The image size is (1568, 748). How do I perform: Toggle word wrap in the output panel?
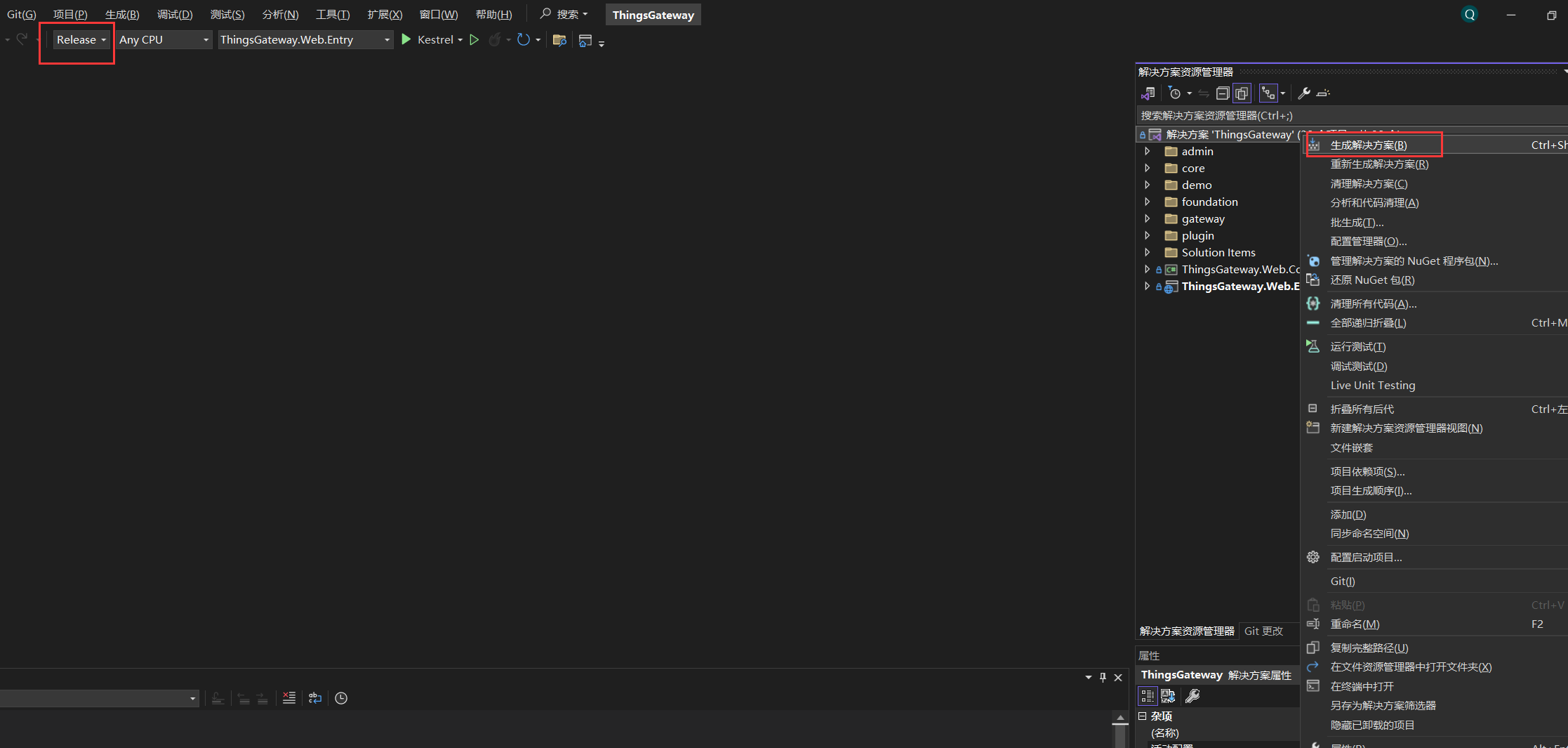315,698
